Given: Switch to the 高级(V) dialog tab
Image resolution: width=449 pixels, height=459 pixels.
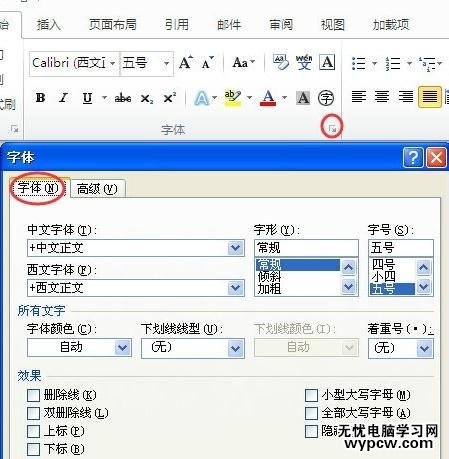Looking at the screenshot, I should point(97,189).
